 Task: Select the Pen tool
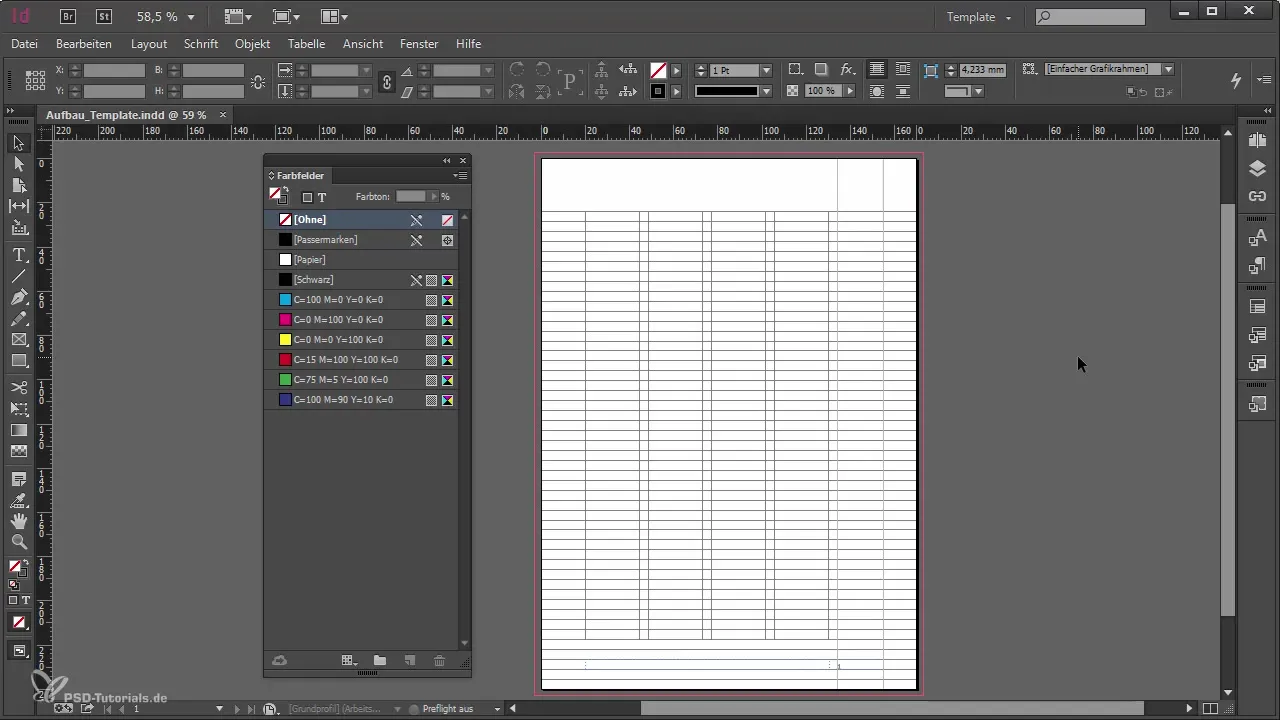click(19, 298)
